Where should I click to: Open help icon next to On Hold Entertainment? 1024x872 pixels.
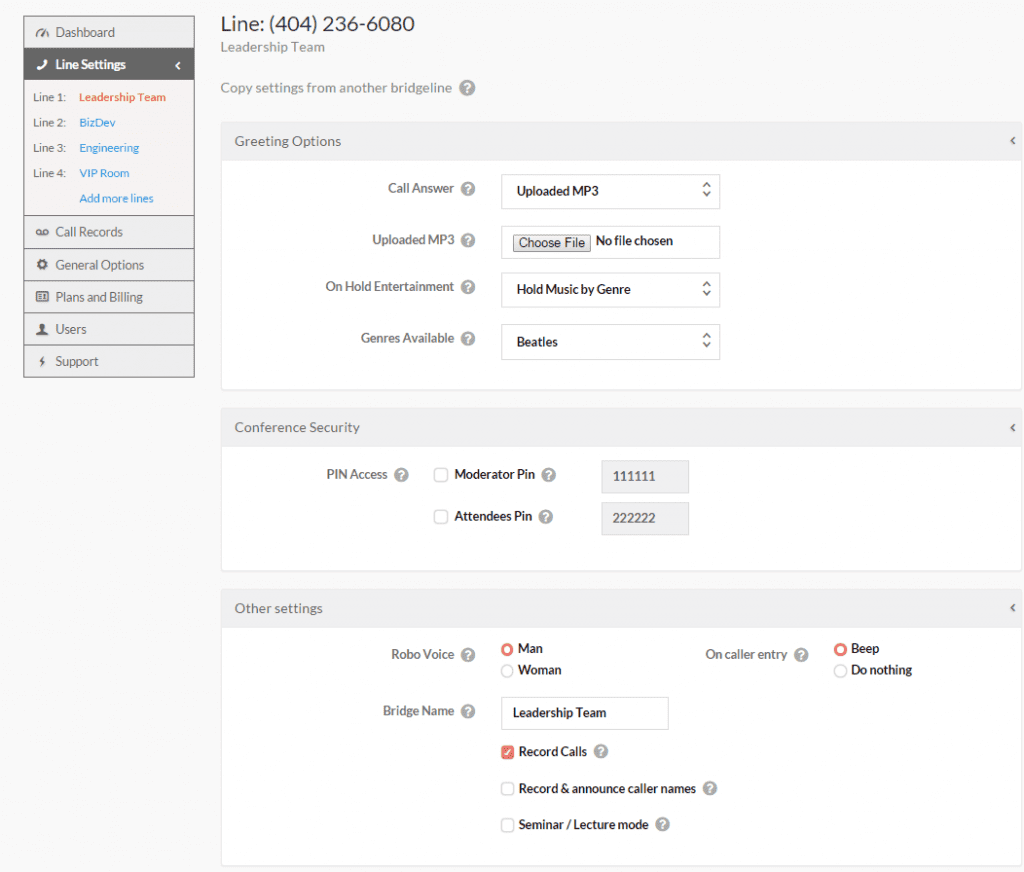click(468, 287)
